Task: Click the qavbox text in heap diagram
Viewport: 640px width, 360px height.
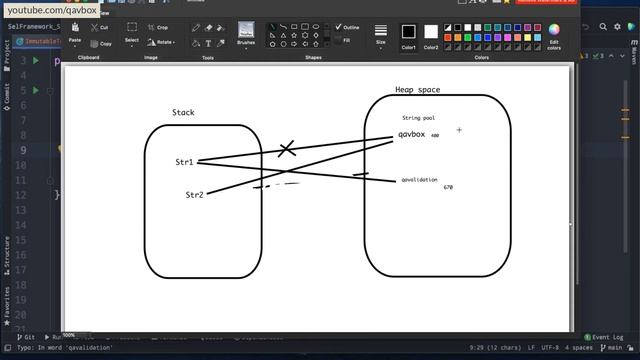Action: click(x=411, y=134)
